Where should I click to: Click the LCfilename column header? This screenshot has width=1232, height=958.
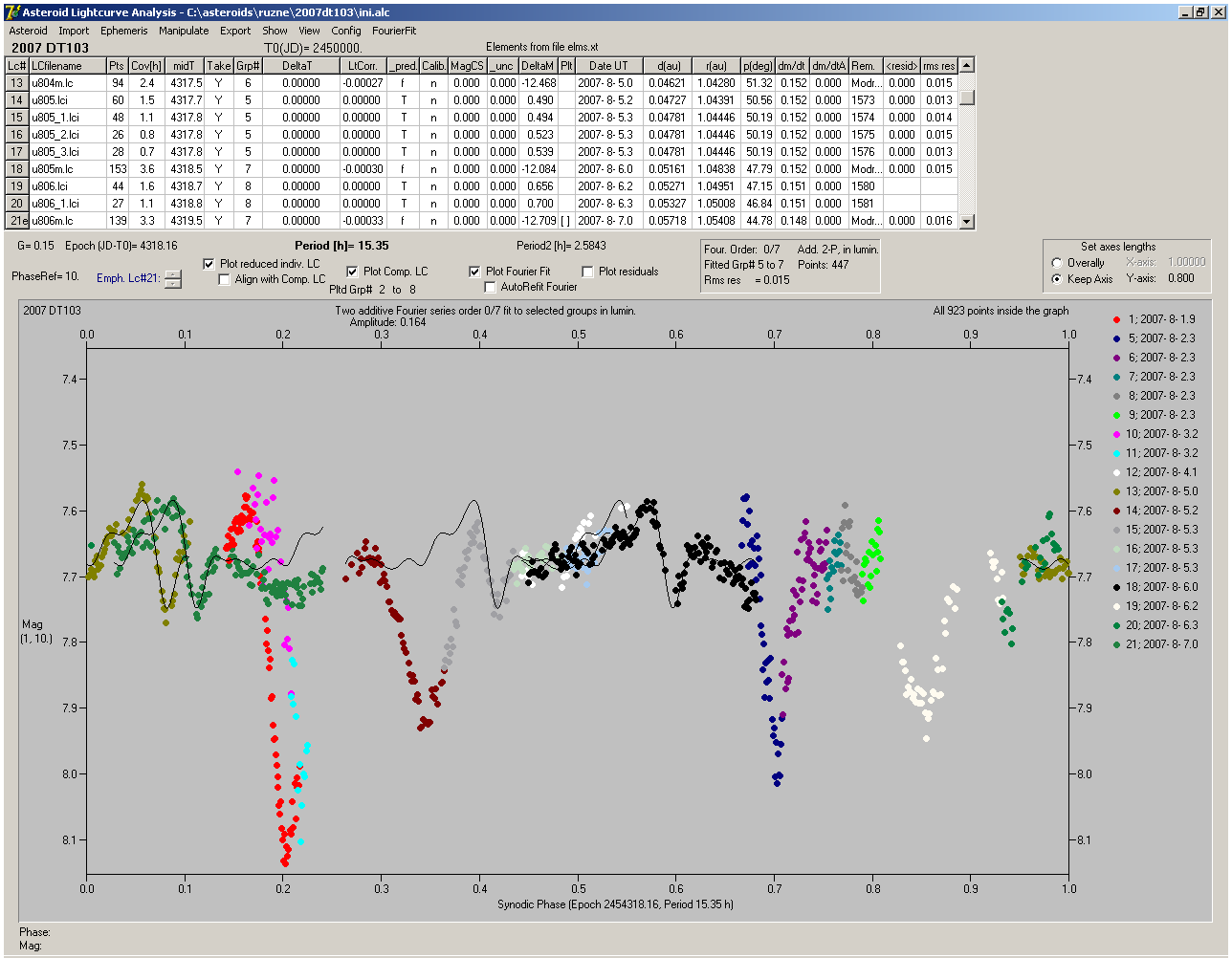(x=67, y=66)
